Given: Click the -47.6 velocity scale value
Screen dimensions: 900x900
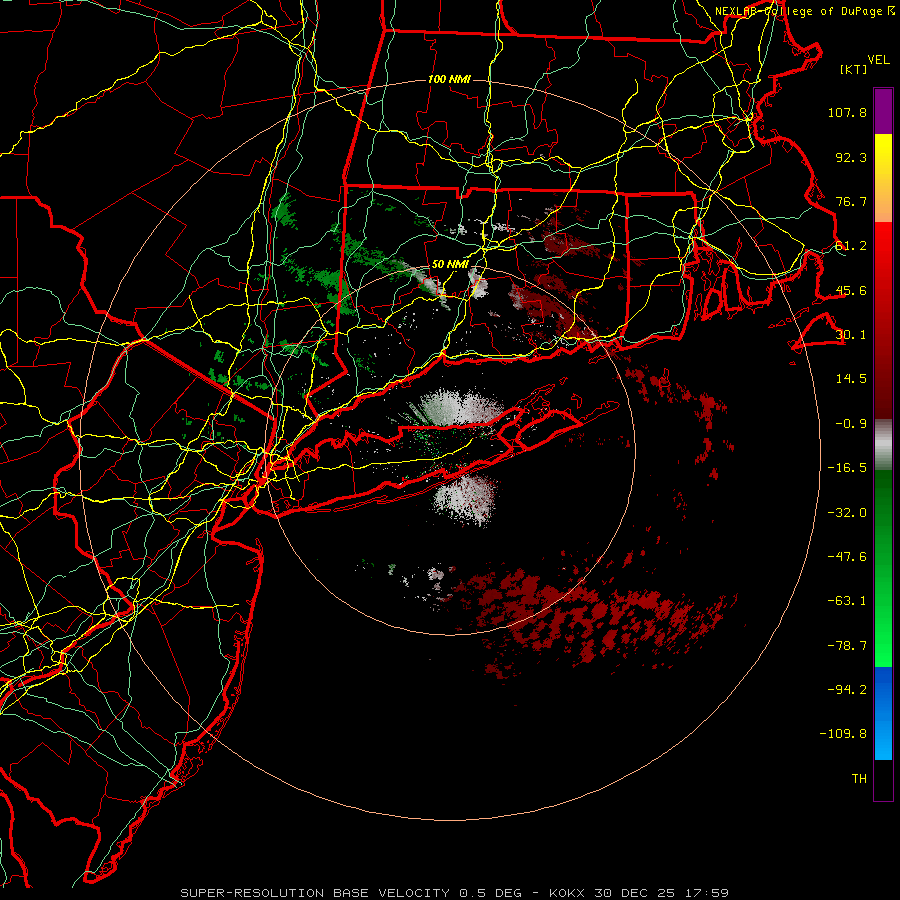Looking at the screenshot, I should click(847, 556).
